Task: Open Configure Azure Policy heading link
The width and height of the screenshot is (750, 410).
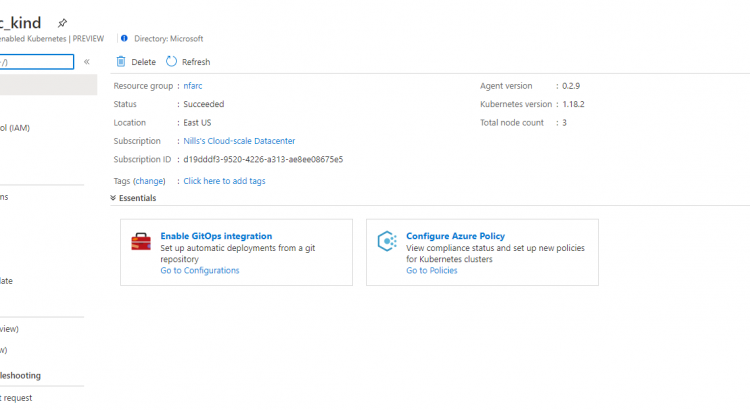Action: pos(455,236)
